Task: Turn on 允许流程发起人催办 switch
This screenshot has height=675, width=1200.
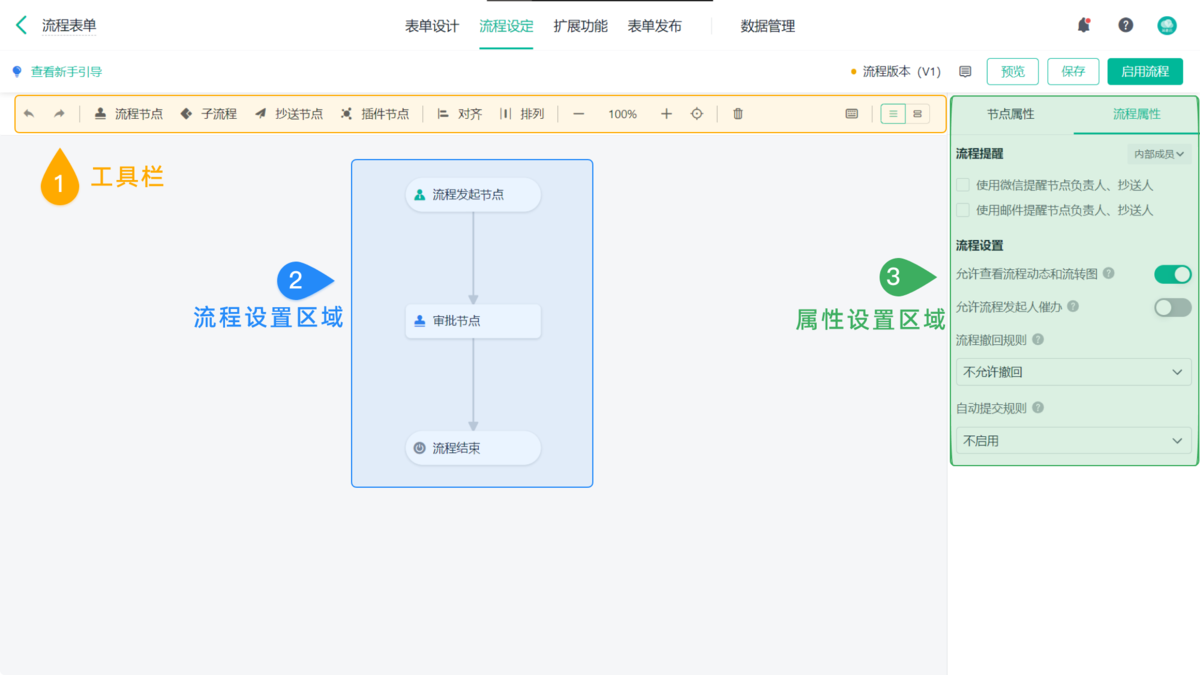Action: [1172, 307]
